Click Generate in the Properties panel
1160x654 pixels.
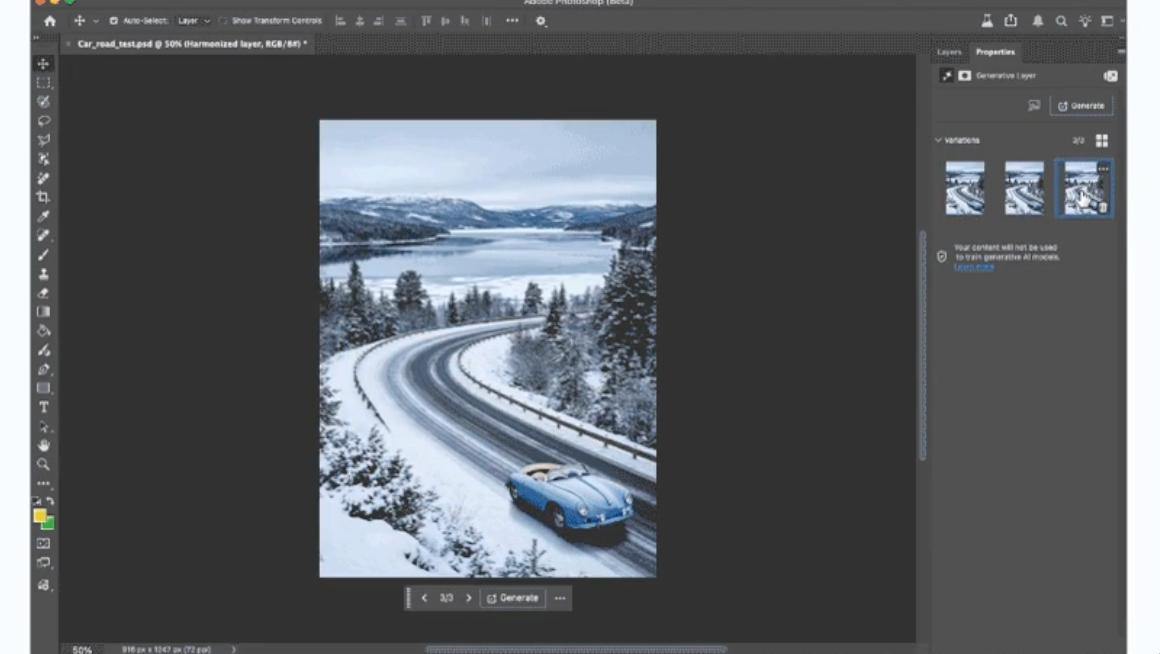1081,105
